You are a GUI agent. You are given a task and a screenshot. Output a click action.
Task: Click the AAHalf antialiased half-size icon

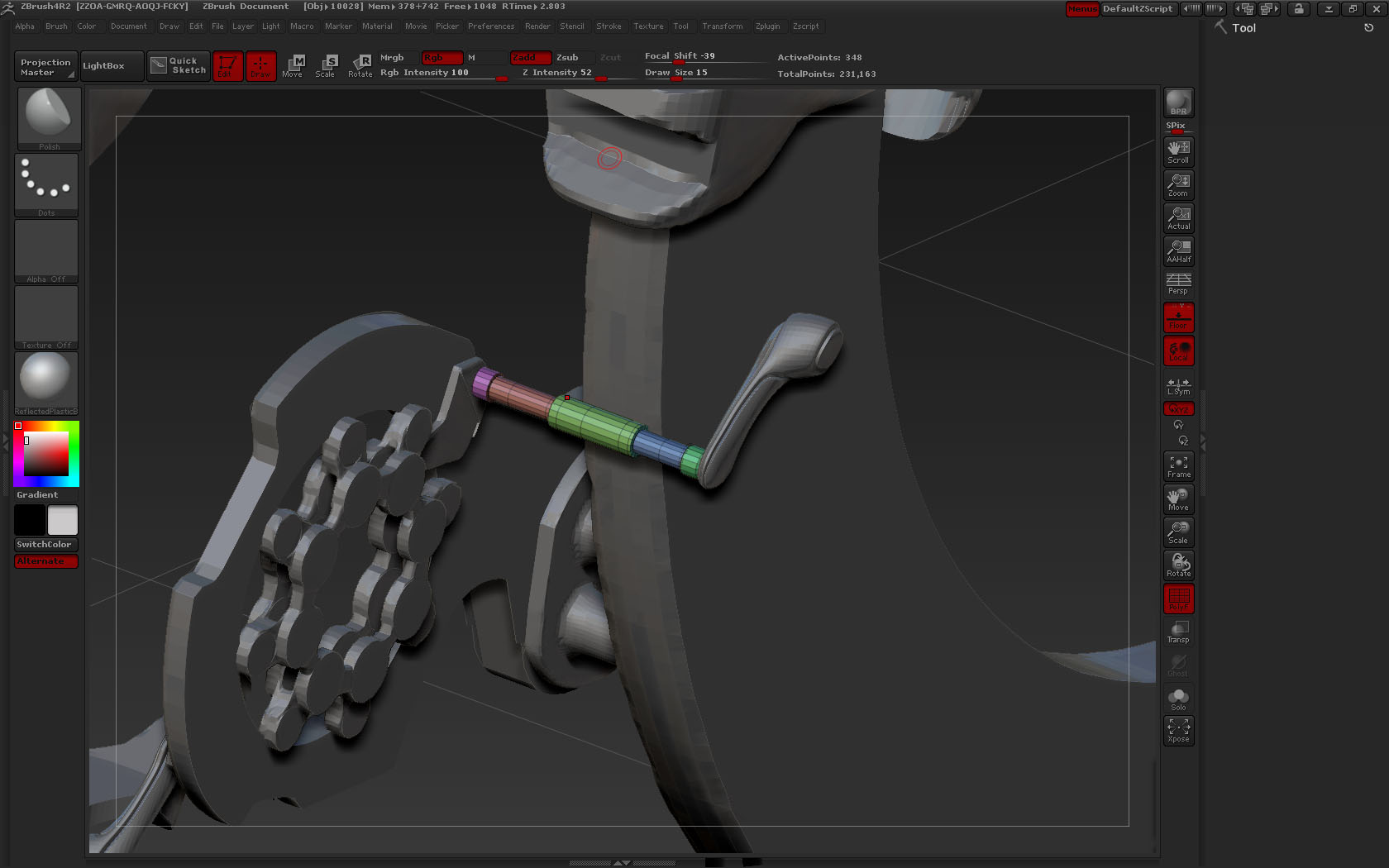click(1178, 250)
